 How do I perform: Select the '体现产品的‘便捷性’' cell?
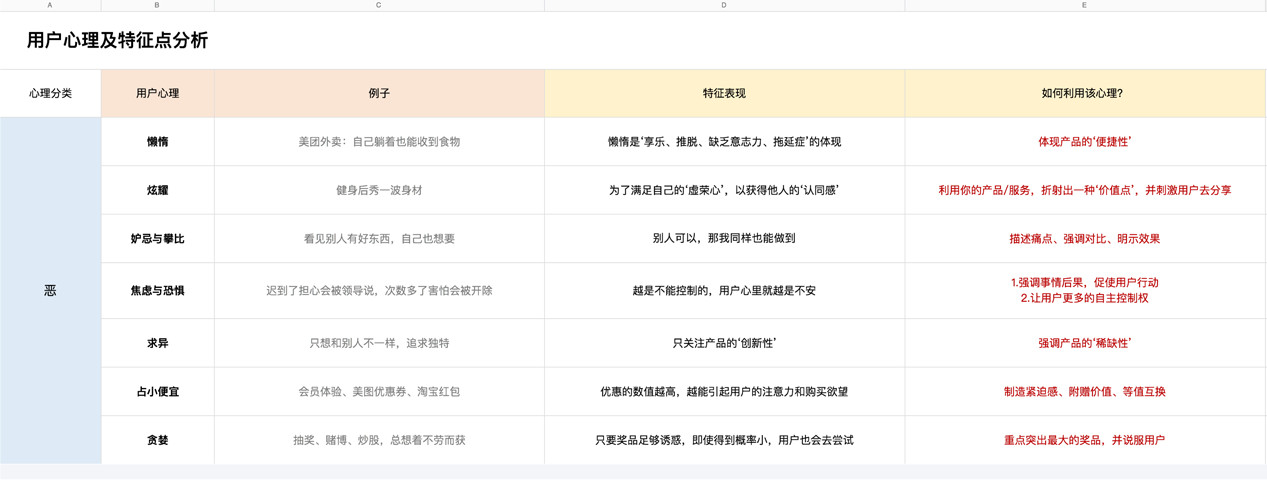(x=1084, y=142)
